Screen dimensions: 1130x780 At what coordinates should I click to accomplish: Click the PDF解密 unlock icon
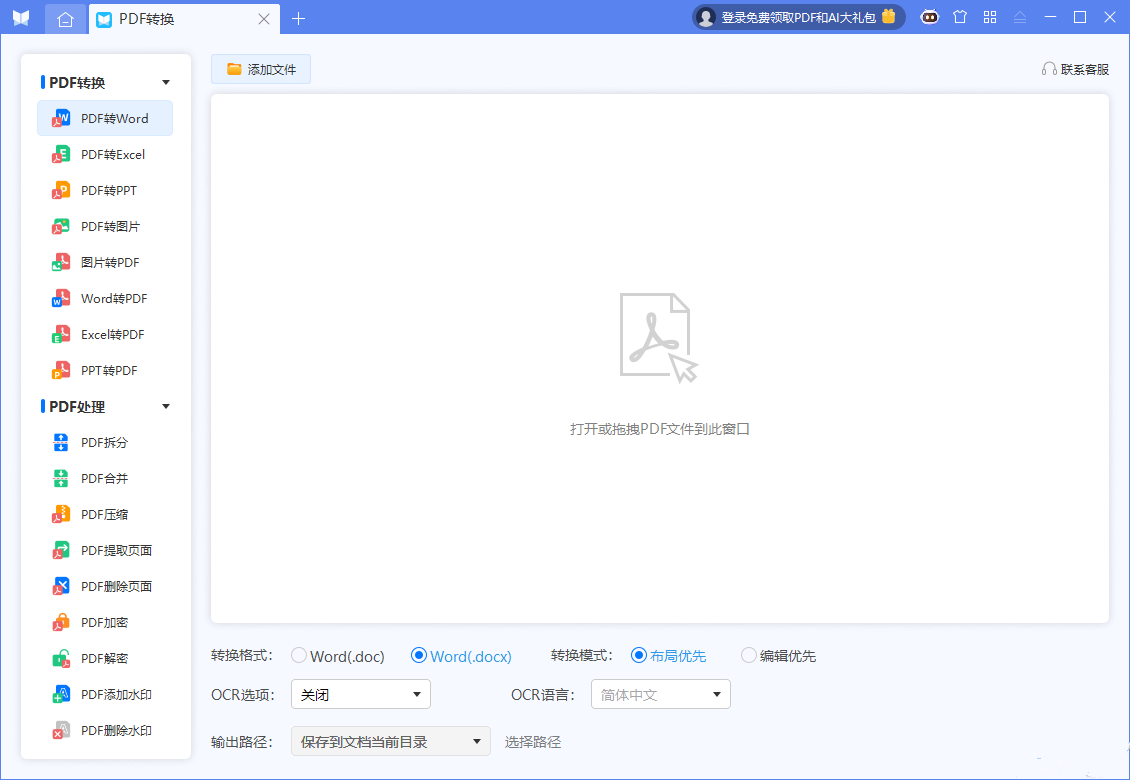coord(61,659)
